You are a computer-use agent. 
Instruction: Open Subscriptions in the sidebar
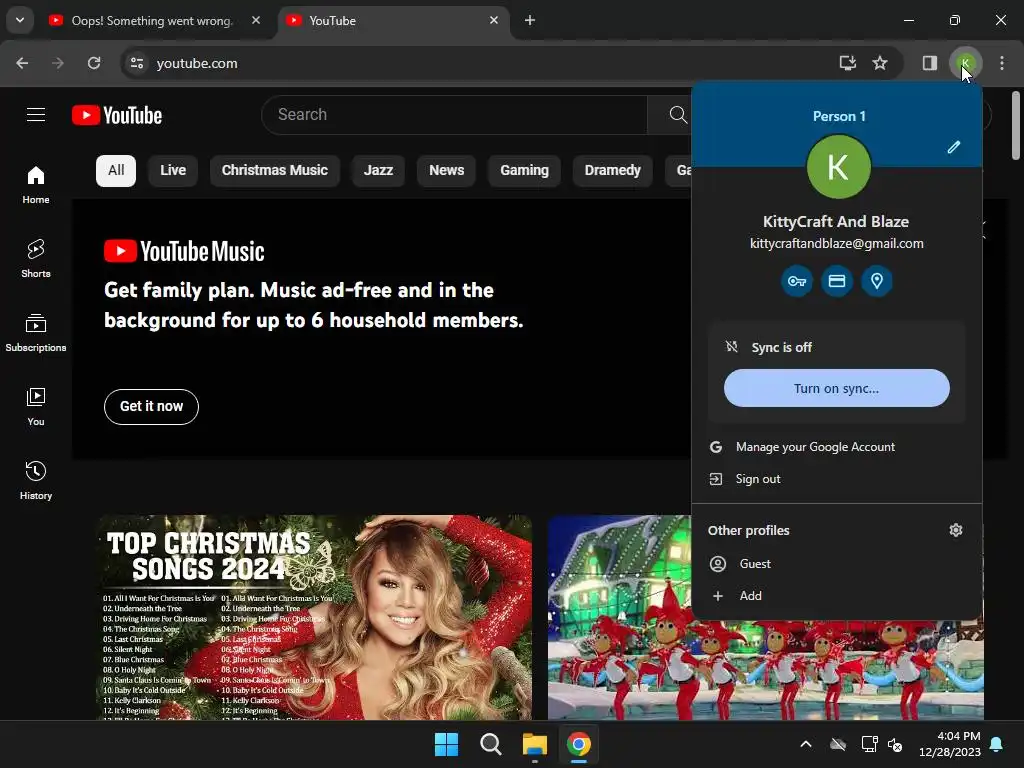point(36,332)
